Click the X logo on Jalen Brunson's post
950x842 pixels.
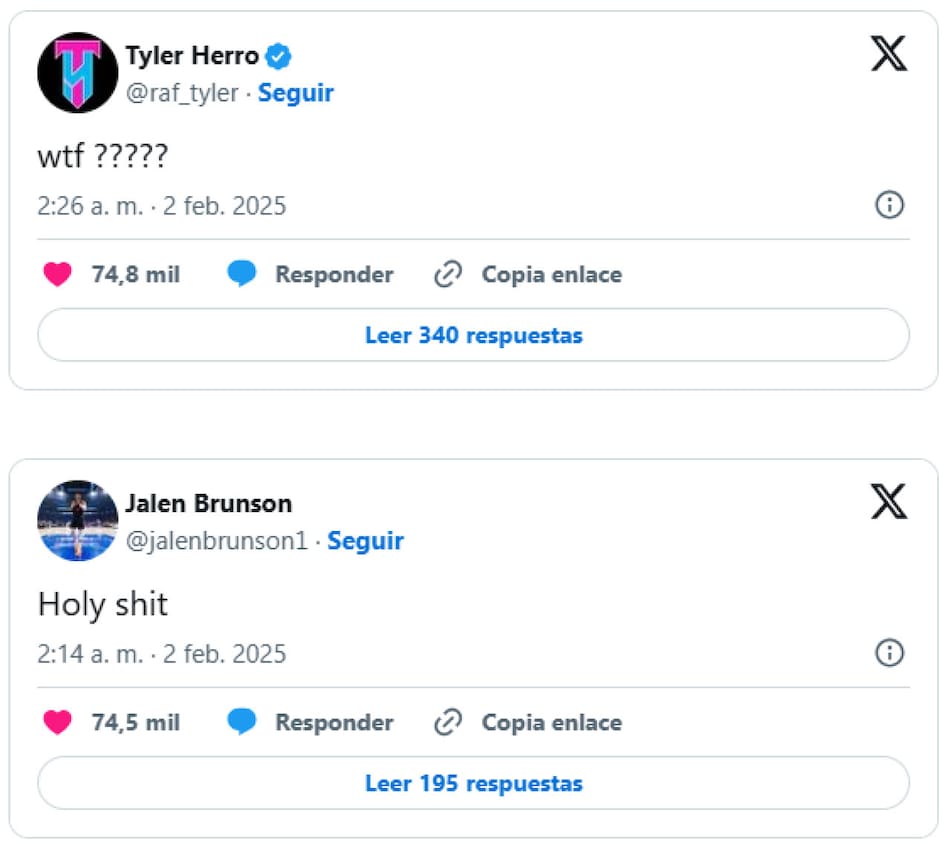tap(888, 502)
